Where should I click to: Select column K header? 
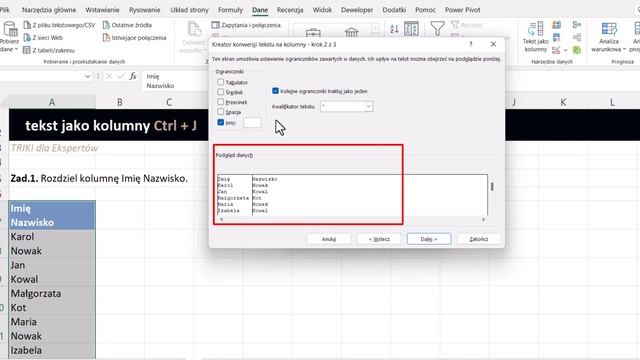563,102
